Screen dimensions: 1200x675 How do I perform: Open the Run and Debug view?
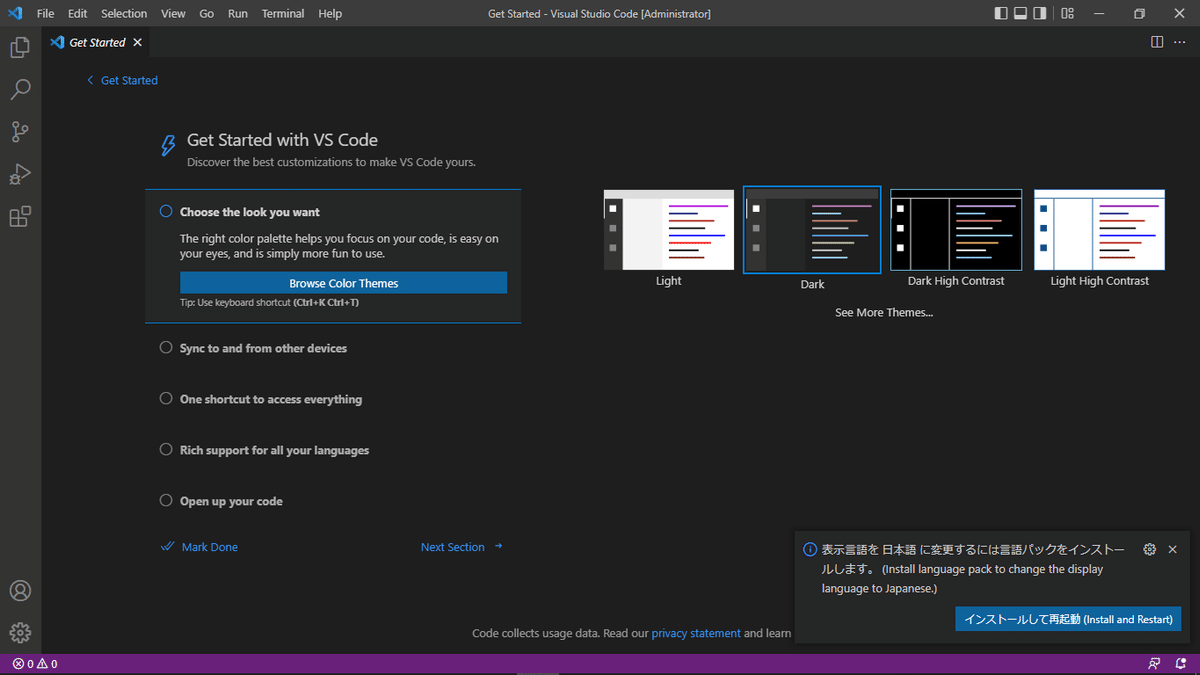(20, 174)
